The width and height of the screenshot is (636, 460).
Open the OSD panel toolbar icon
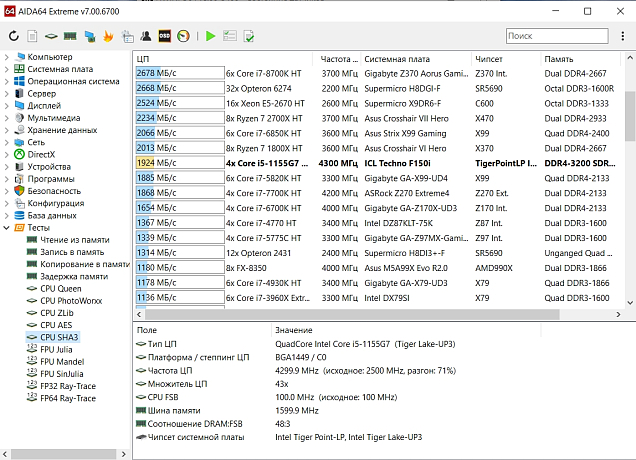pos(164,36)
